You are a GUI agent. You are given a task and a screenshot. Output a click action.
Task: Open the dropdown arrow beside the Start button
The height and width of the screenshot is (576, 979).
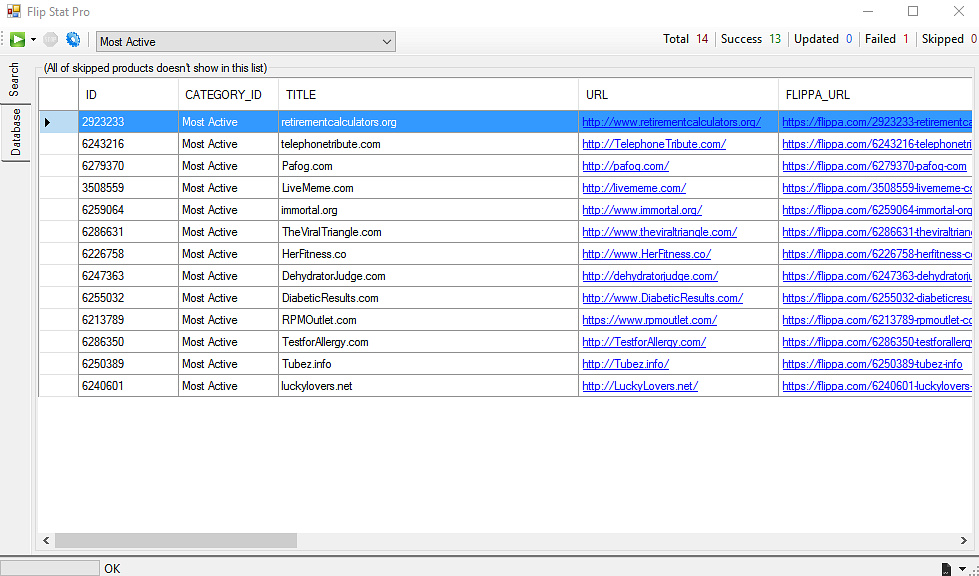[33, 40]
